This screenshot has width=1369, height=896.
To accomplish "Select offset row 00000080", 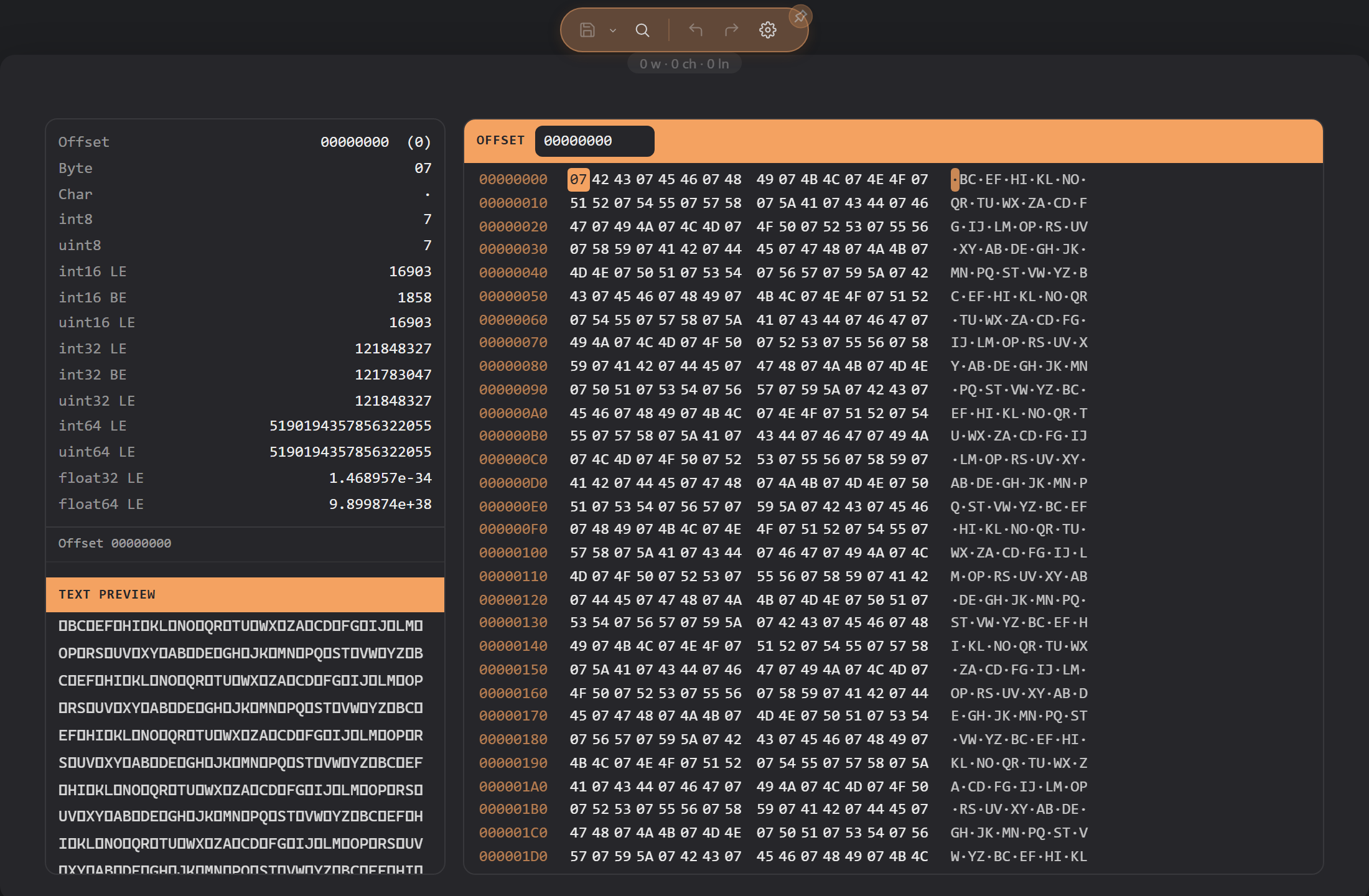I will 513,366.
